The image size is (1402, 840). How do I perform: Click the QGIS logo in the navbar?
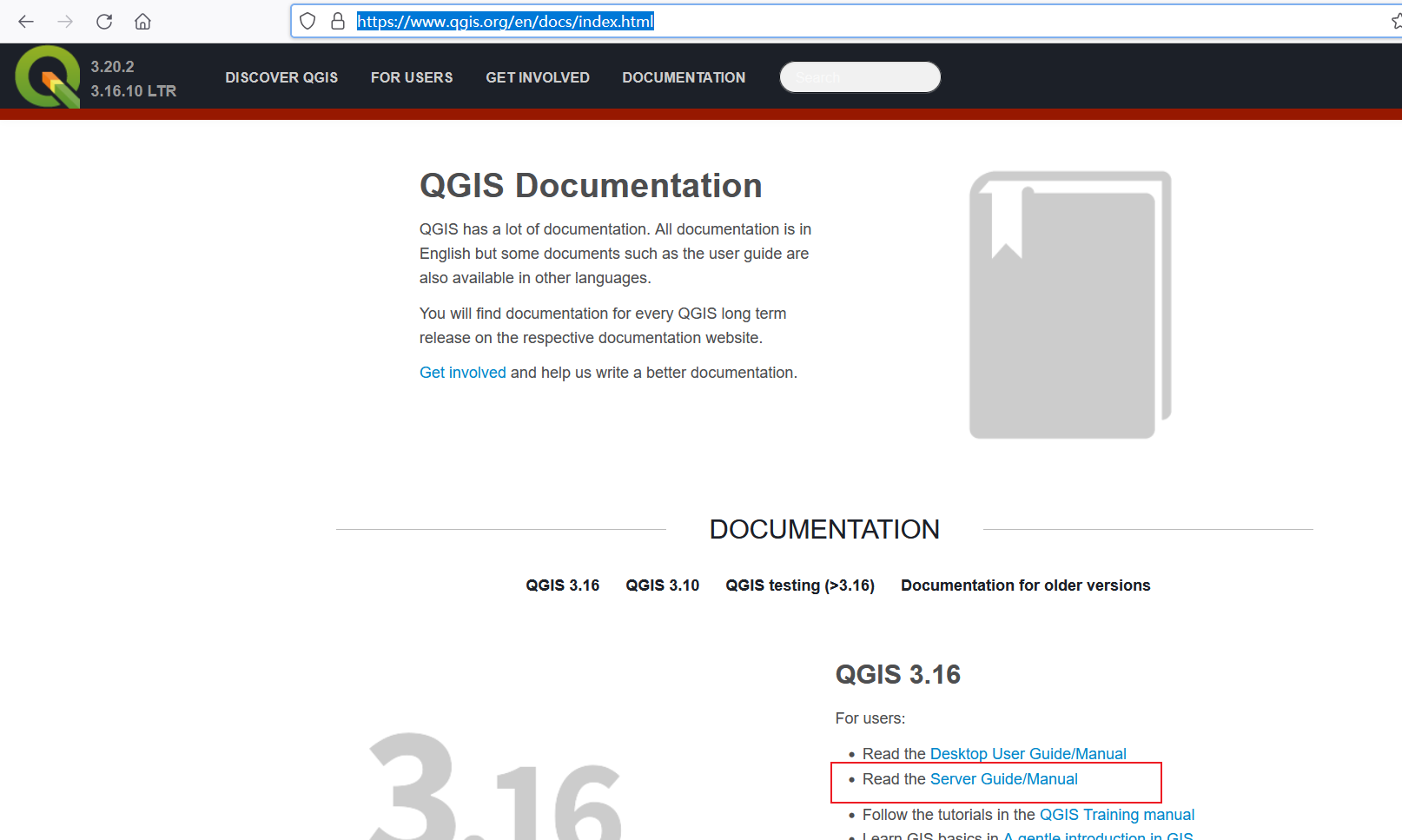tap(47, 76)
